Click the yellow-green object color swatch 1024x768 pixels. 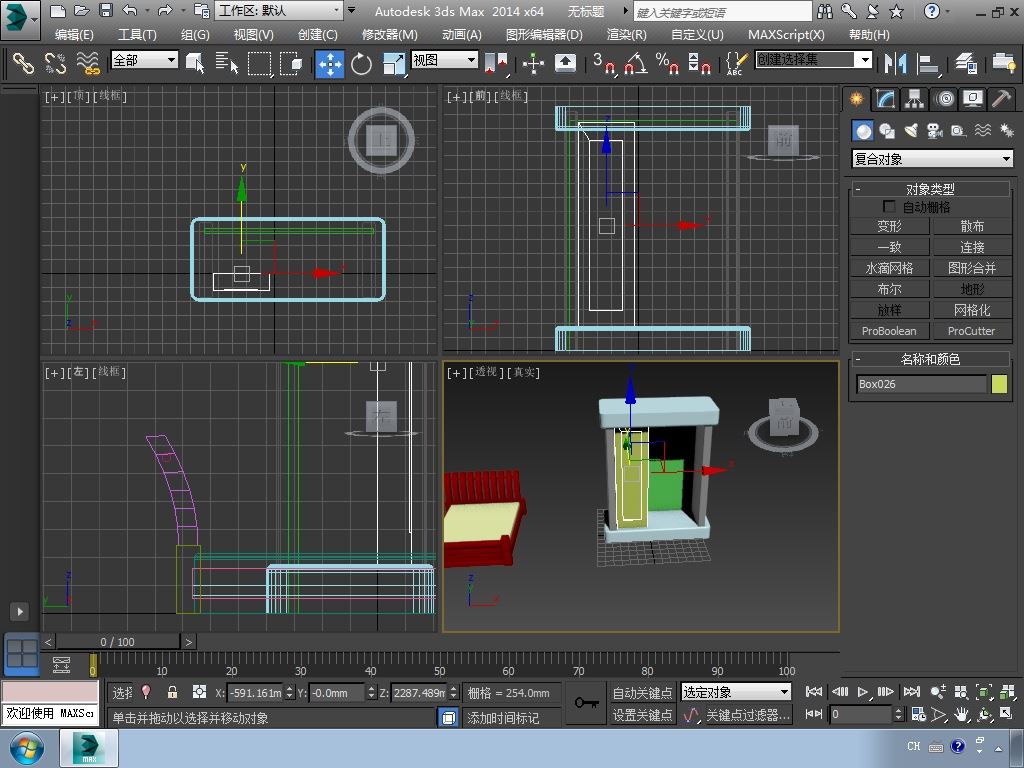point(999,384)
